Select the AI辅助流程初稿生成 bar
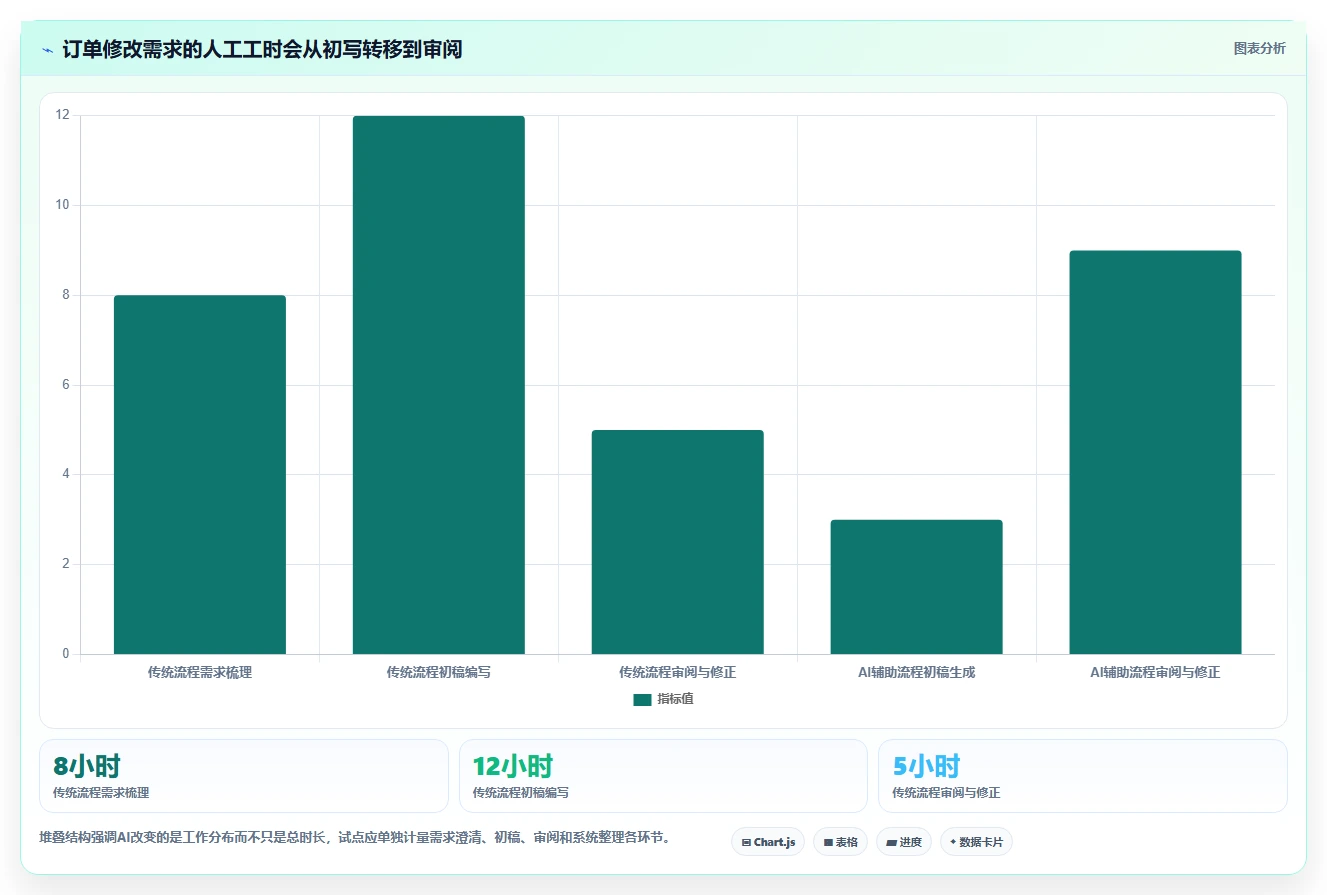Viewport: 1327px width, 895px height. pos(916,587)
